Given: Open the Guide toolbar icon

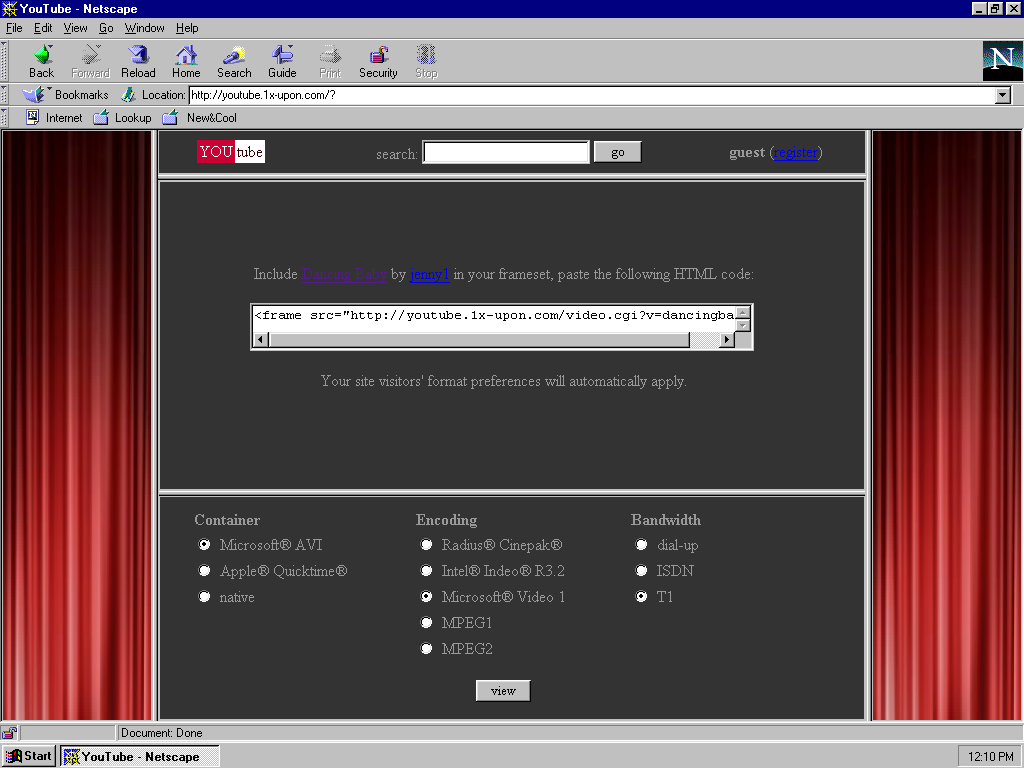Looking at the screenshot, I should click(282, 55).
